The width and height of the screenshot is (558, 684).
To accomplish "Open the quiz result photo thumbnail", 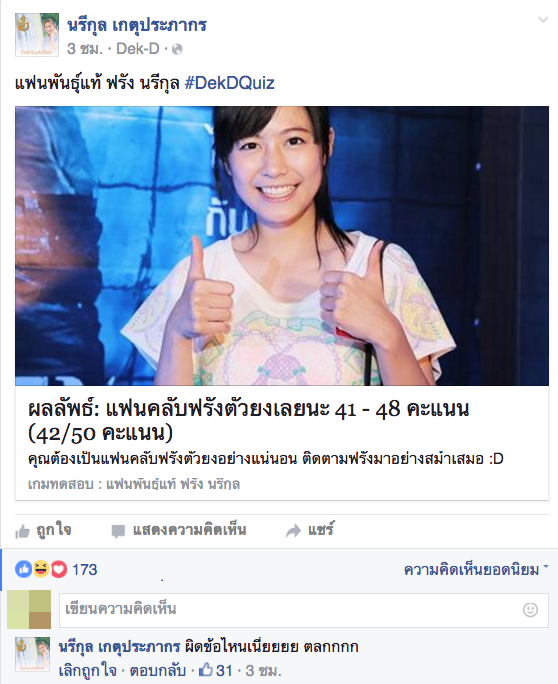I will point(282,246).
